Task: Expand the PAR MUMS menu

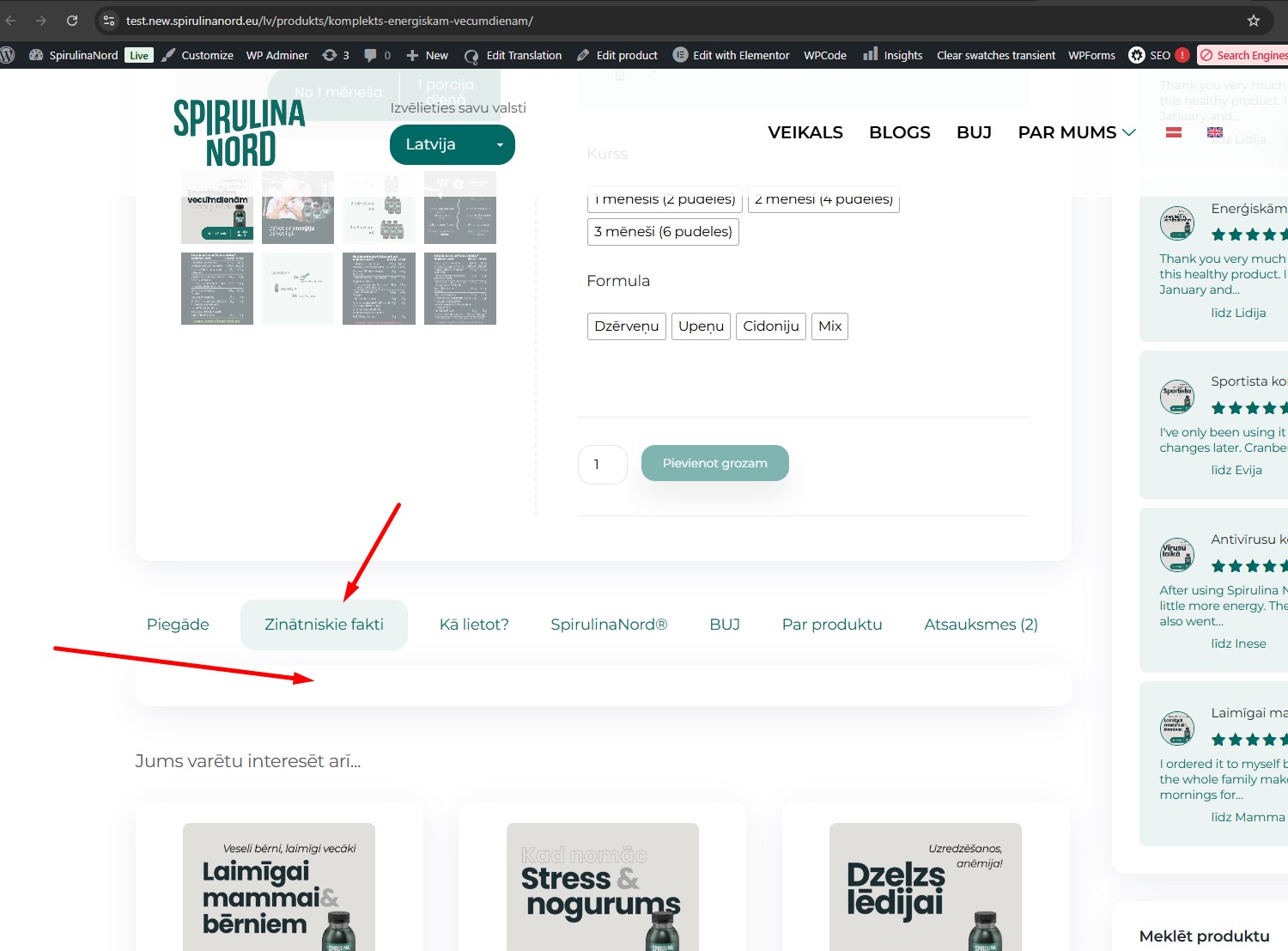Action: coord(1076,132)
